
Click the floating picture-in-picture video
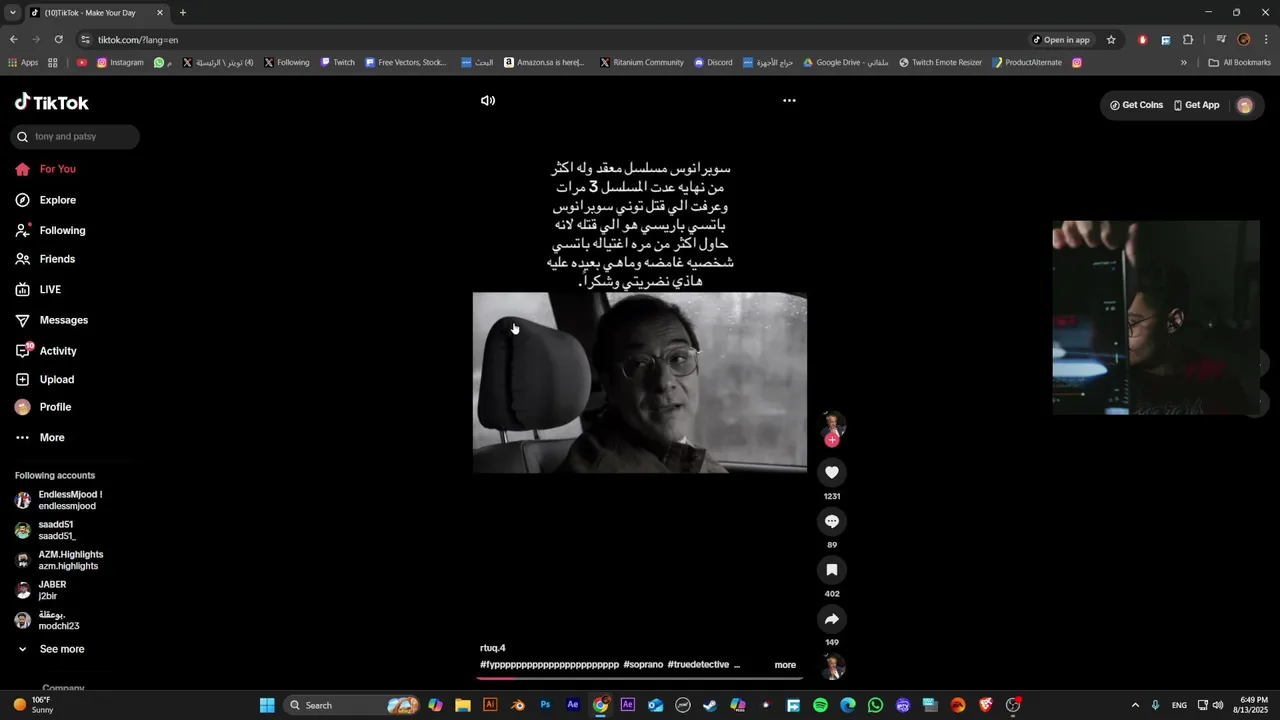coord(1156,318)
